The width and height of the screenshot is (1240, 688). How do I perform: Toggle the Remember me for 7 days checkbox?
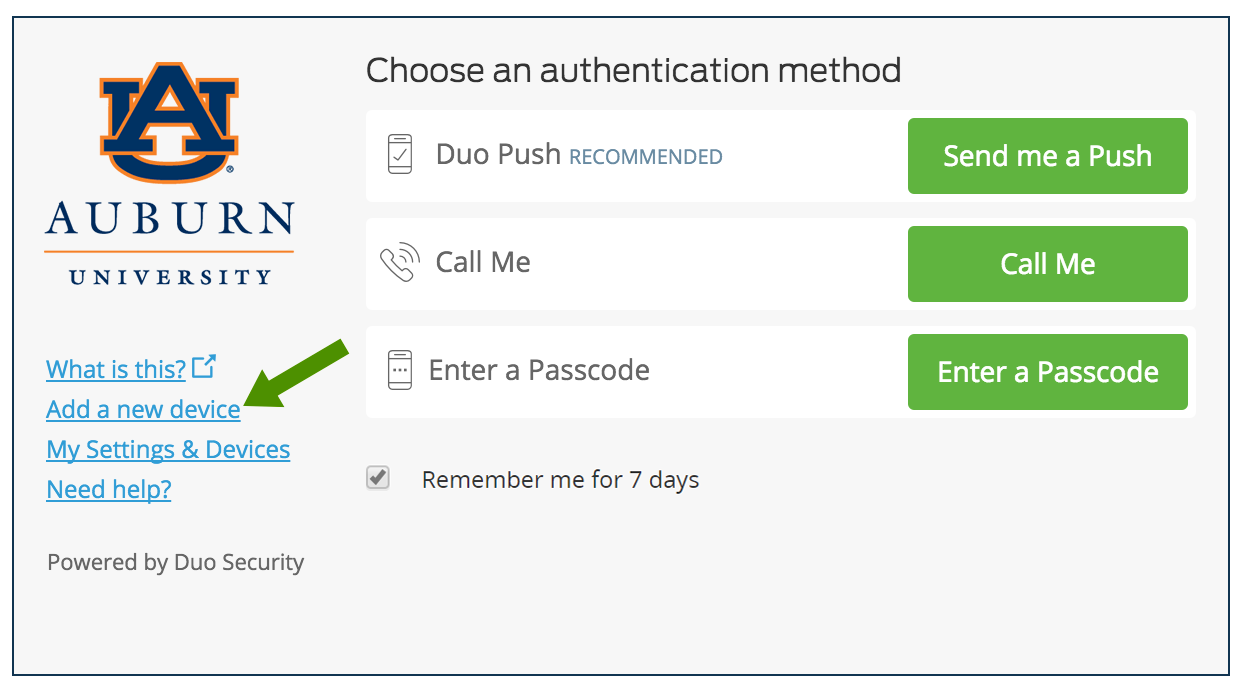pos(378,479)
